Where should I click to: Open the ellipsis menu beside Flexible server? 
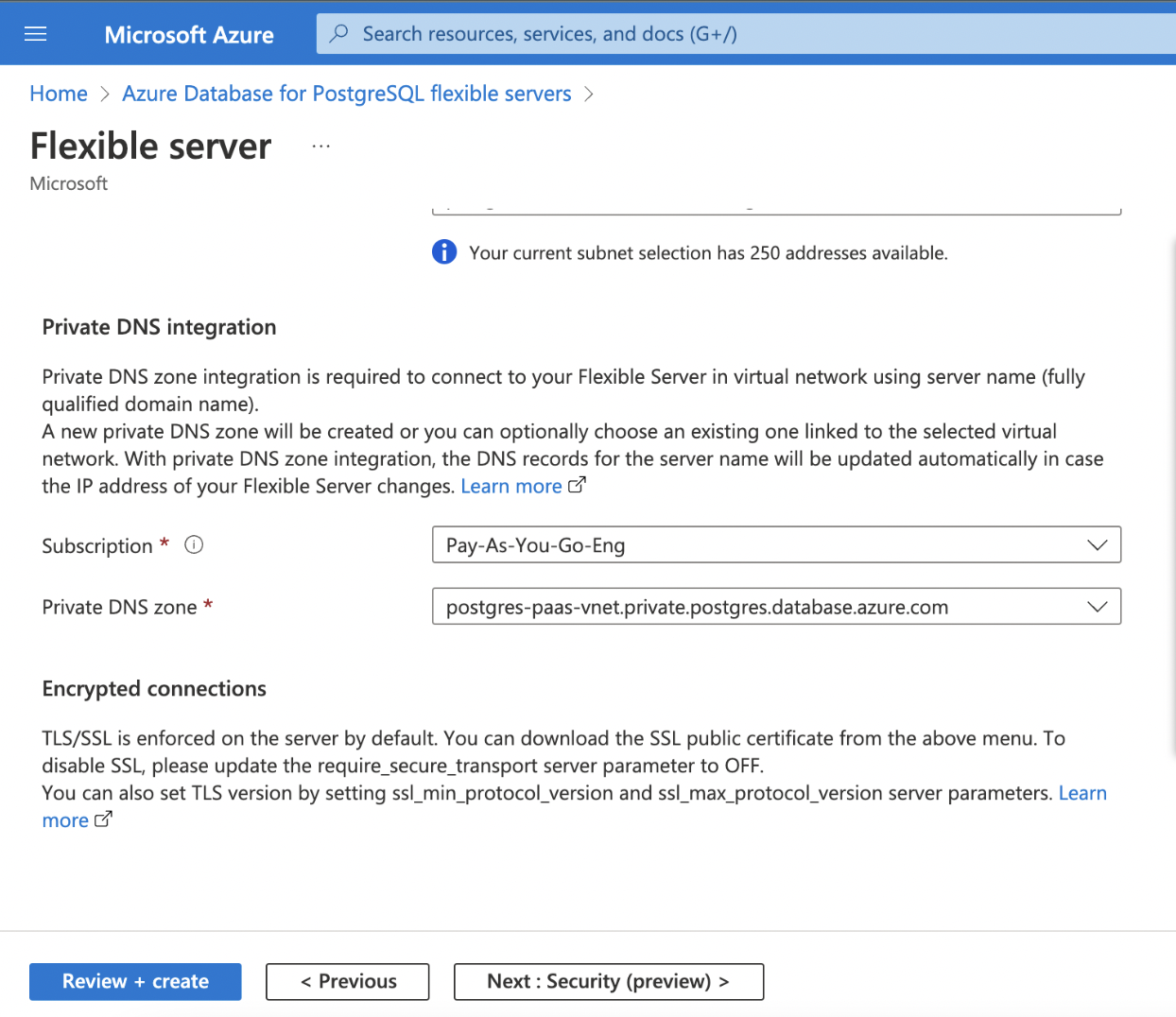point(321,147)
